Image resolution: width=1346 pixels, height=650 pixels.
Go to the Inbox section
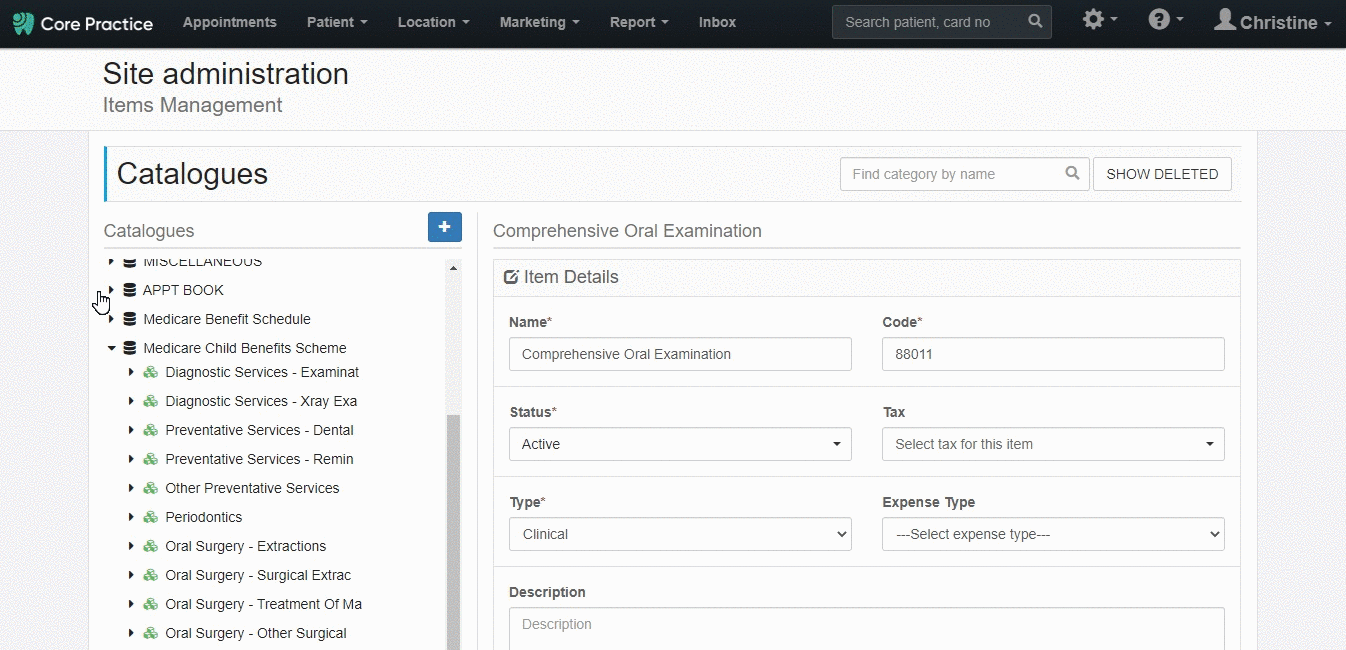pos(717,22)
